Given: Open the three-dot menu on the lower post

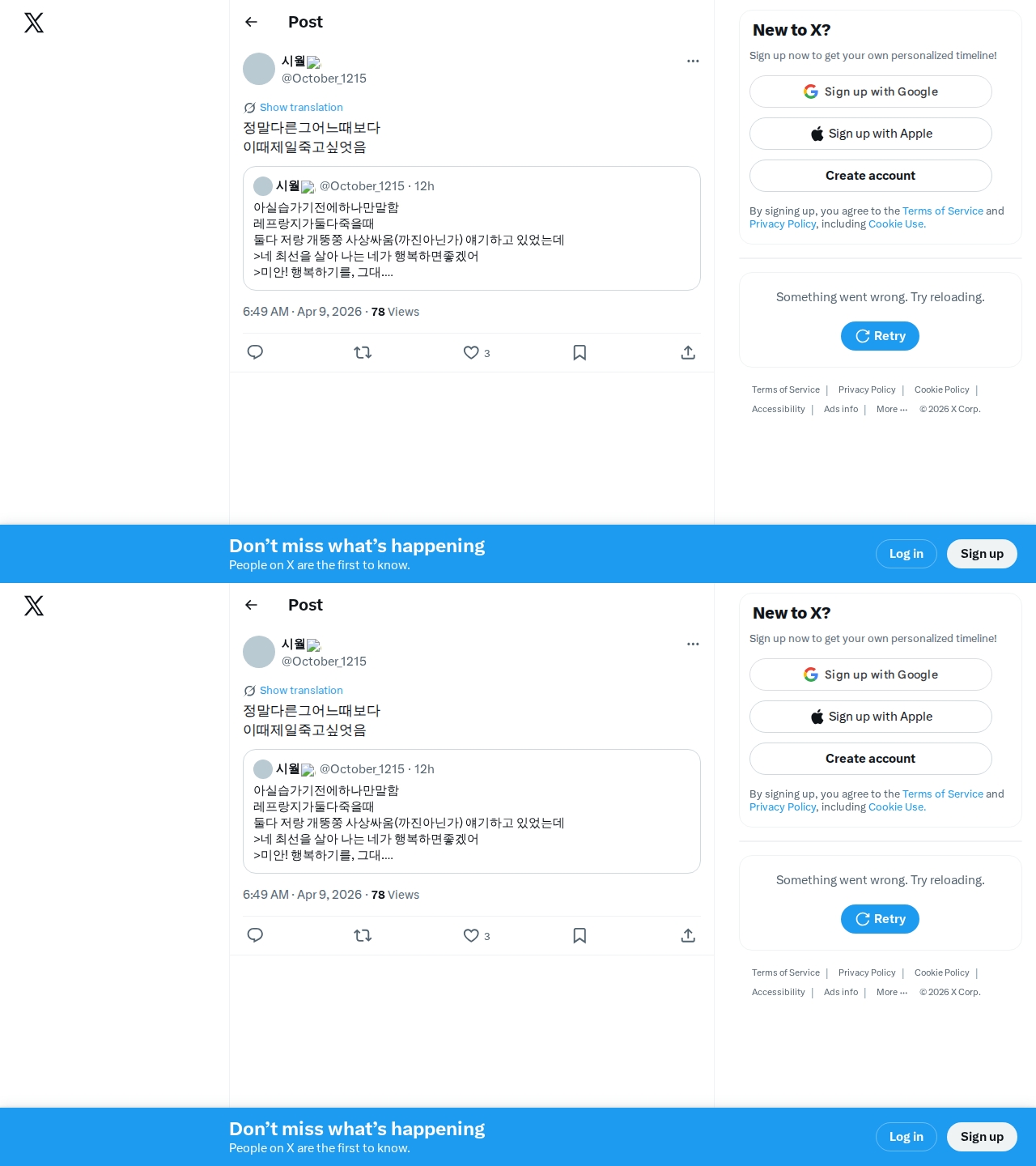Looking at the screenshot, I should [x=693, y=644].
